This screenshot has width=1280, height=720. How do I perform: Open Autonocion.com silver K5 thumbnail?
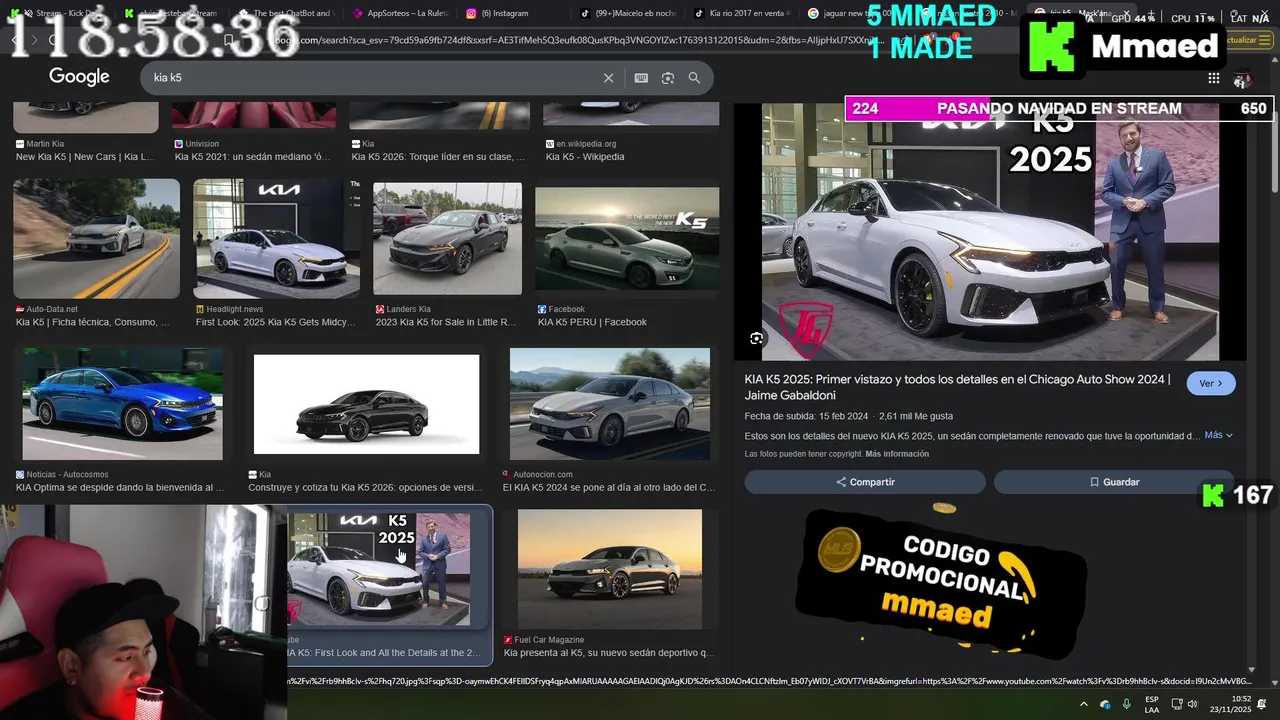pos(610,404)
